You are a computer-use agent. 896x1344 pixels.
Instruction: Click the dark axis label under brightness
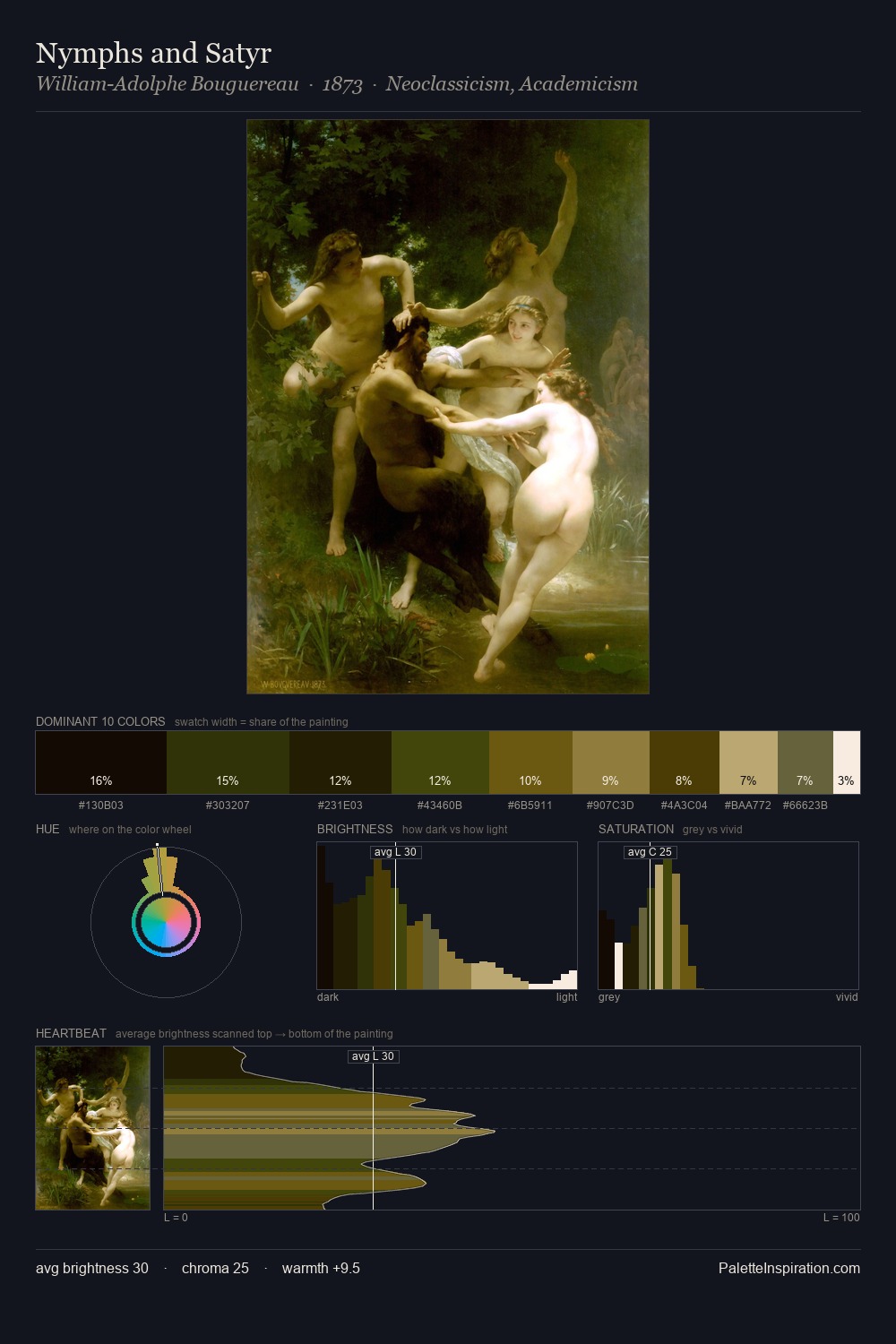pos(328,997)
